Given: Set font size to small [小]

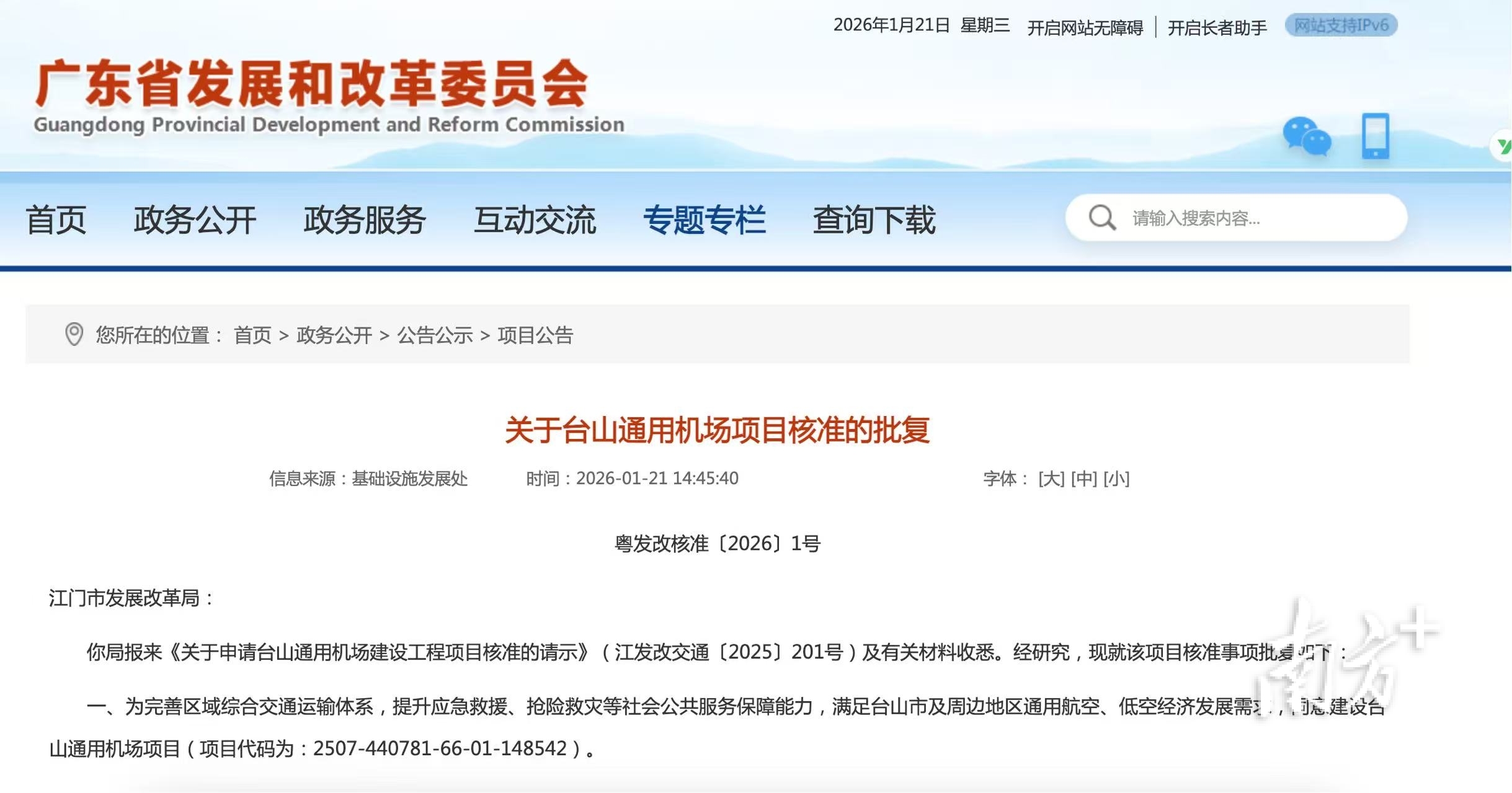Looking at the screenshot, I should click(x=1116, y=479).
